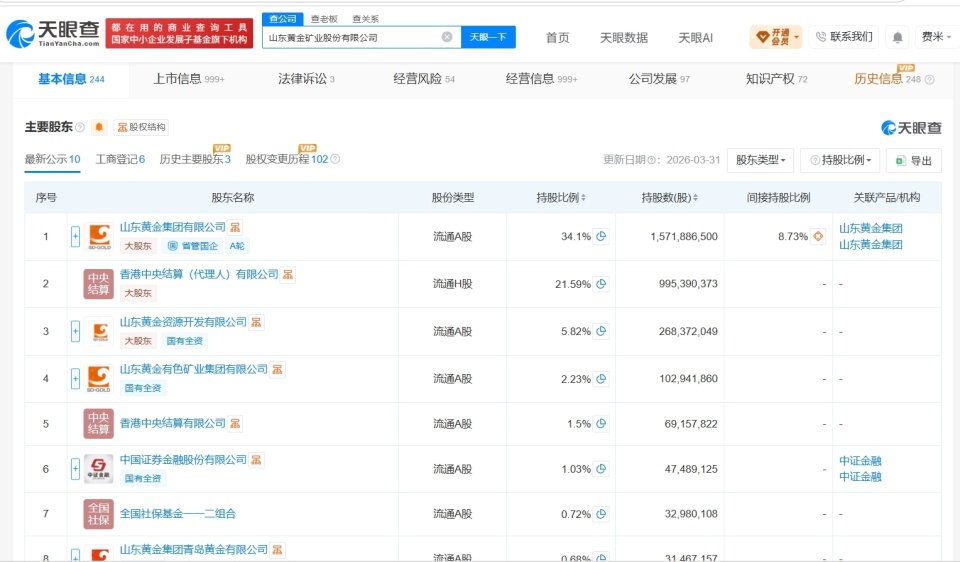960x562 pixels.
Task: Switch to 上市信息 tab
Action: coord(189,79)
